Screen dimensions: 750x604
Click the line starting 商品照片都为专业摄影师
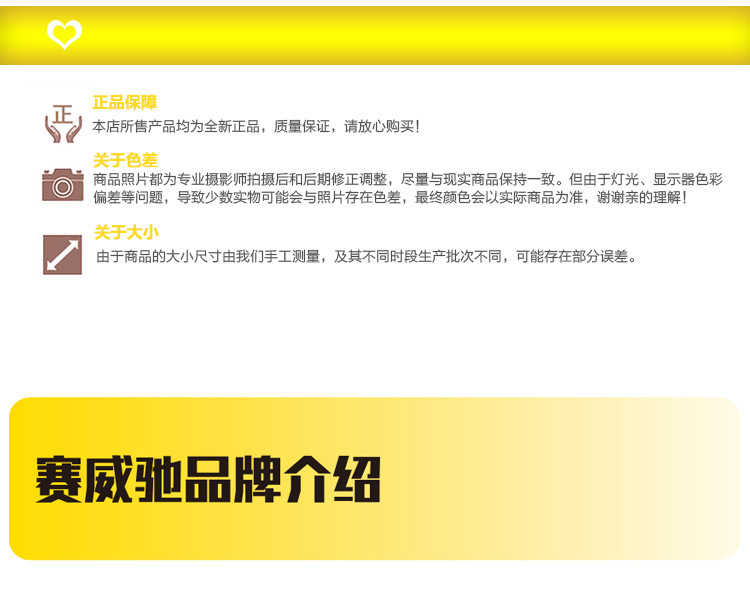[408, 179]
